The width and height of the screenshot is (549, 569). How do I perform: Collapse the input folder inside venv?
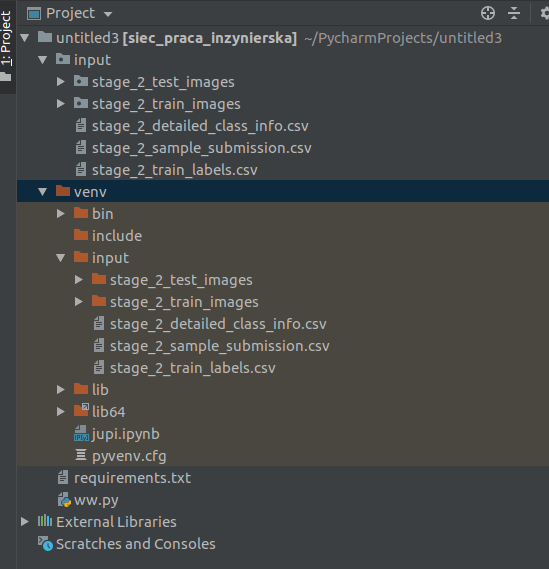pos(61,258)
